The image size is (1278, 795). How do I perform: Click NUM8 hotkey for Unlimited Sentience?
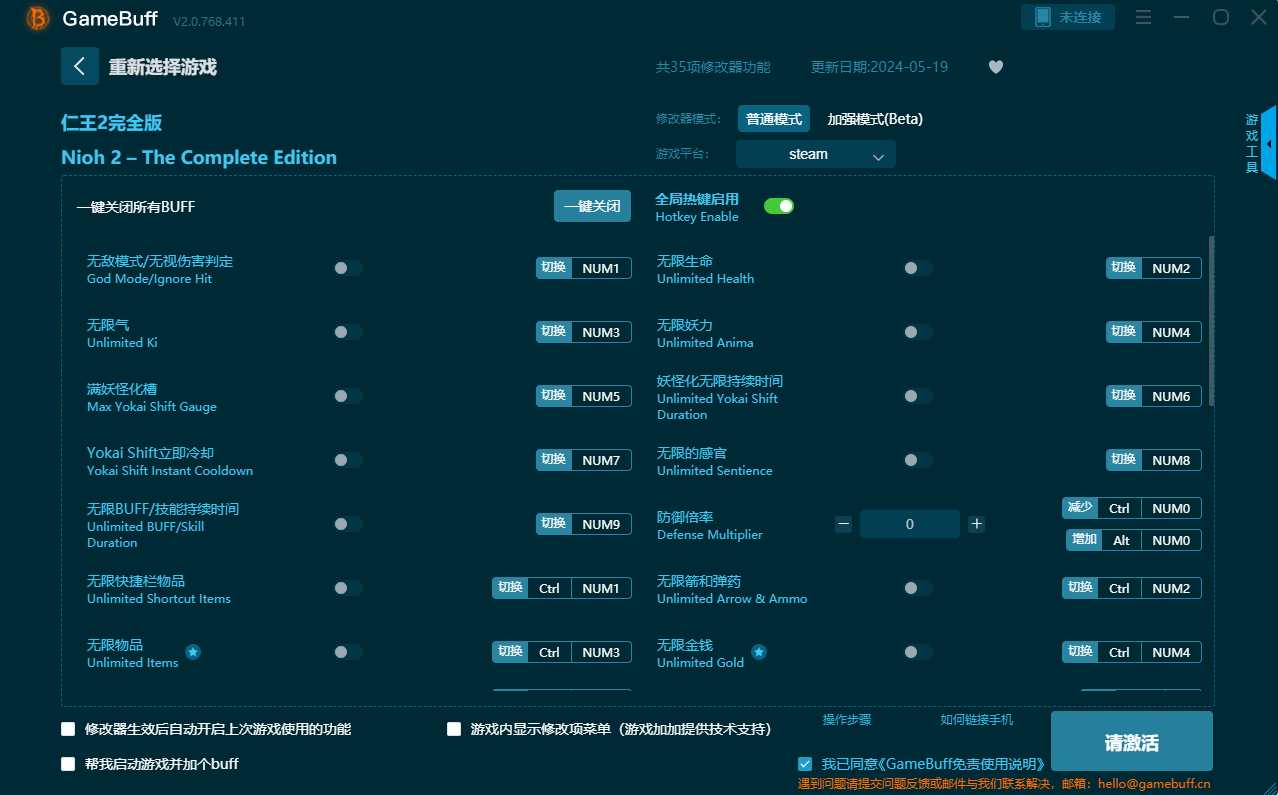click(1171, 460)
